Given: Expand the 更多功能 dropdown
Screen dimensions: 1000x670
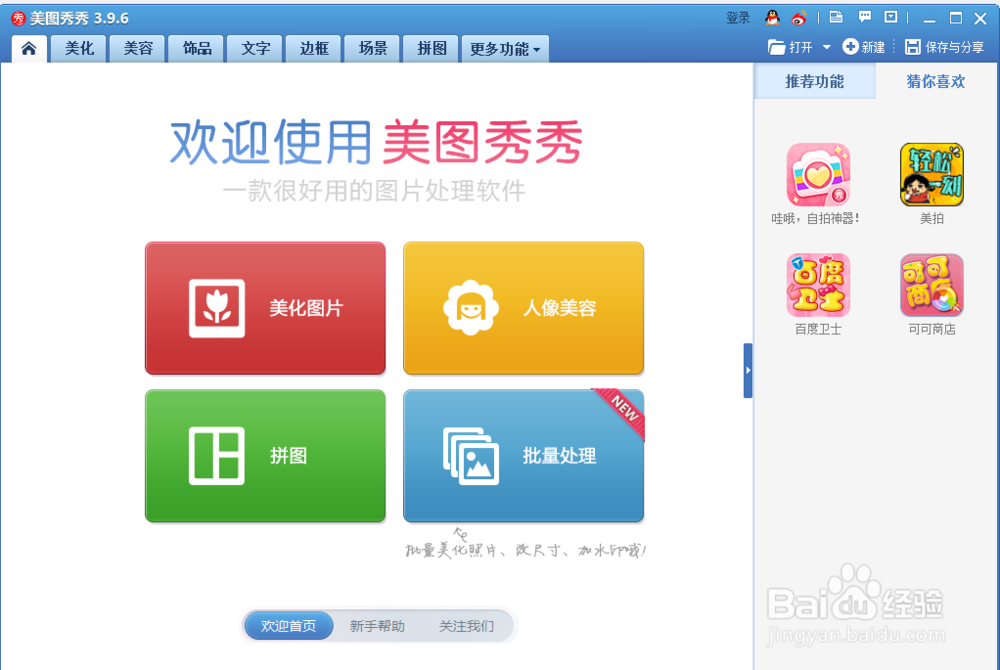Looking at the screenshot, I should point(505,48).
